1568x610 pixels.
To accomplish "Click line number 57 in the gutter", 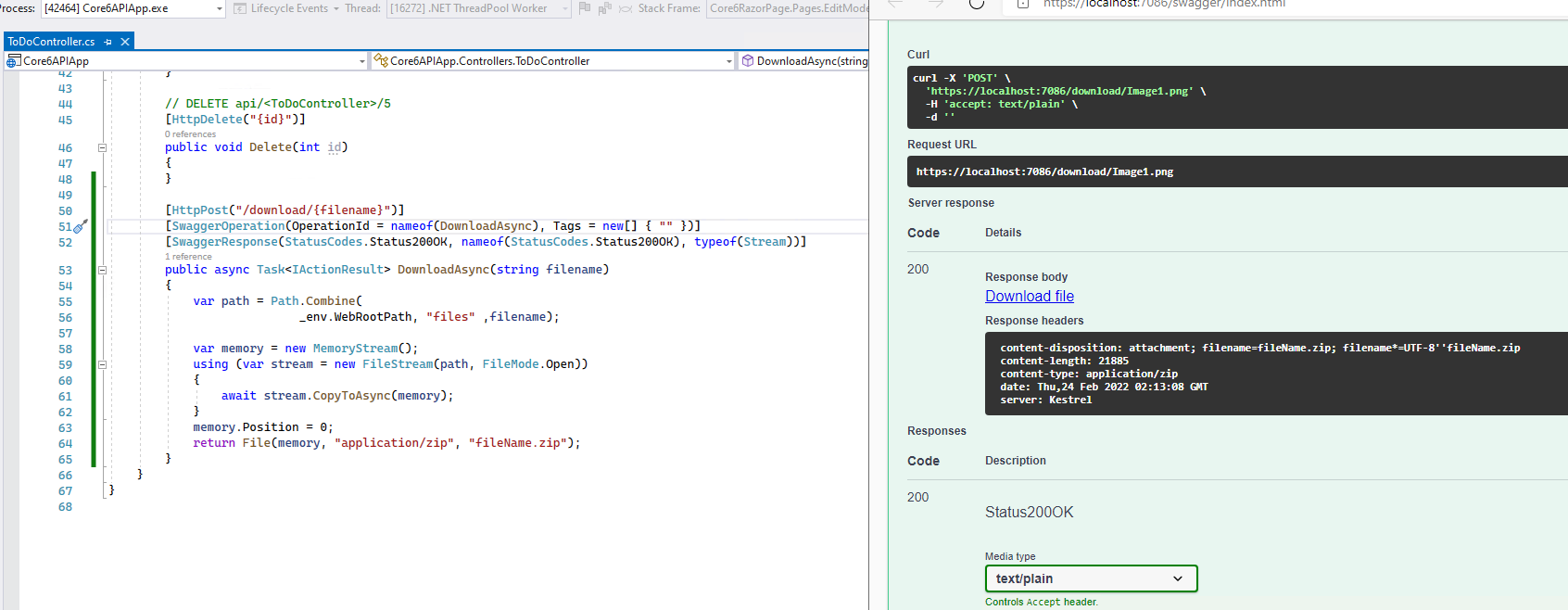I will (x=65, y=334).
